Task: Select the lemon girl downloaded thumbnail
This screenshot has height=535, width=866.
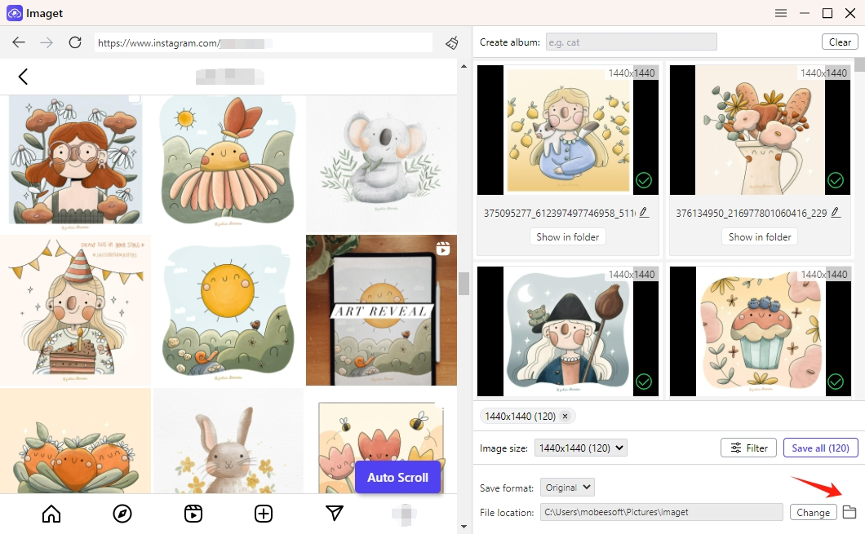Action: (568, 130)
